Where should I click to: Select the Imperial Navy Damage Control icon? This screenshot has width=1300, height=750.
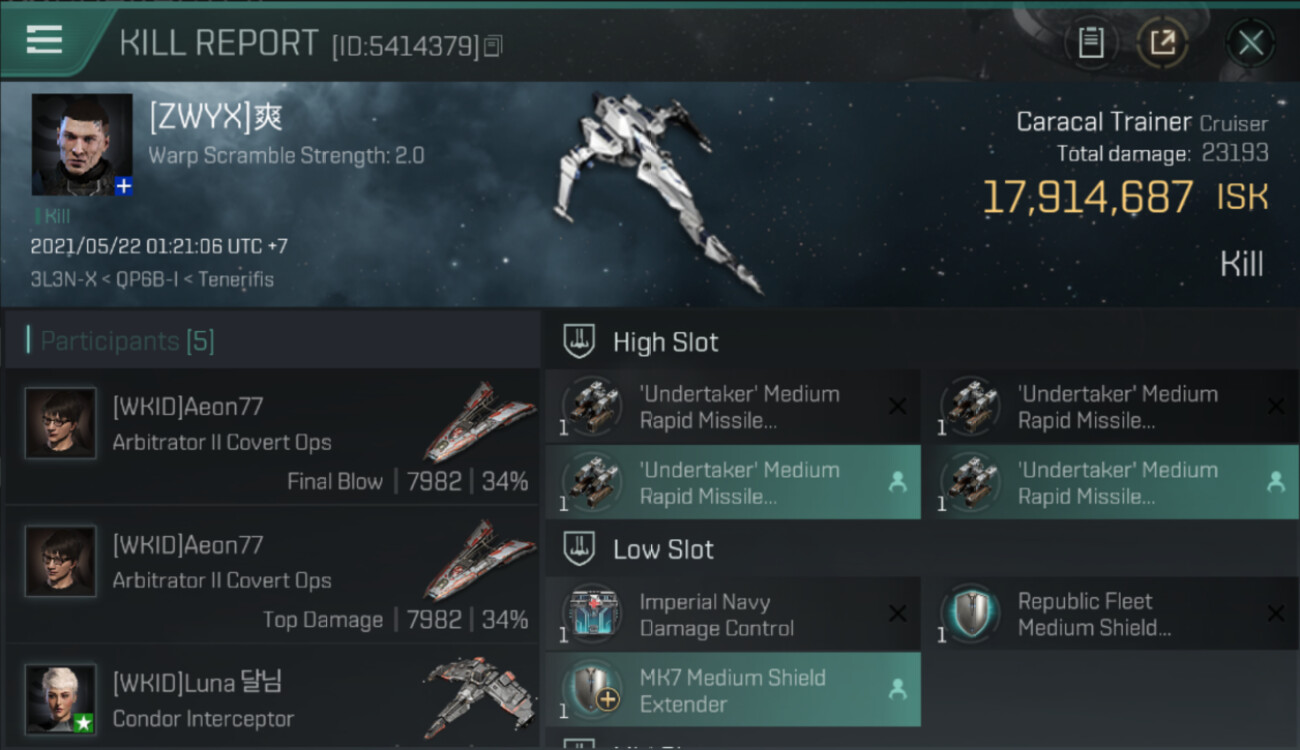[x=592, y=615]
